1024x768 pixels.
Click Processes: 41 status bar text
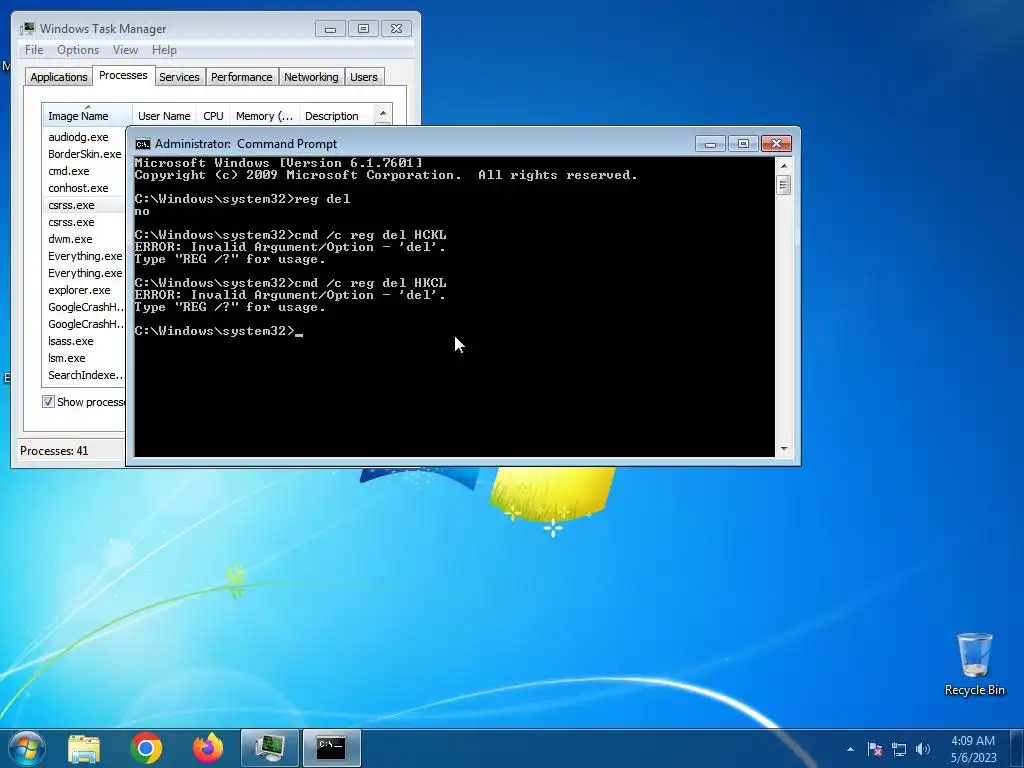pyautogui.click(x=54, y=451)
